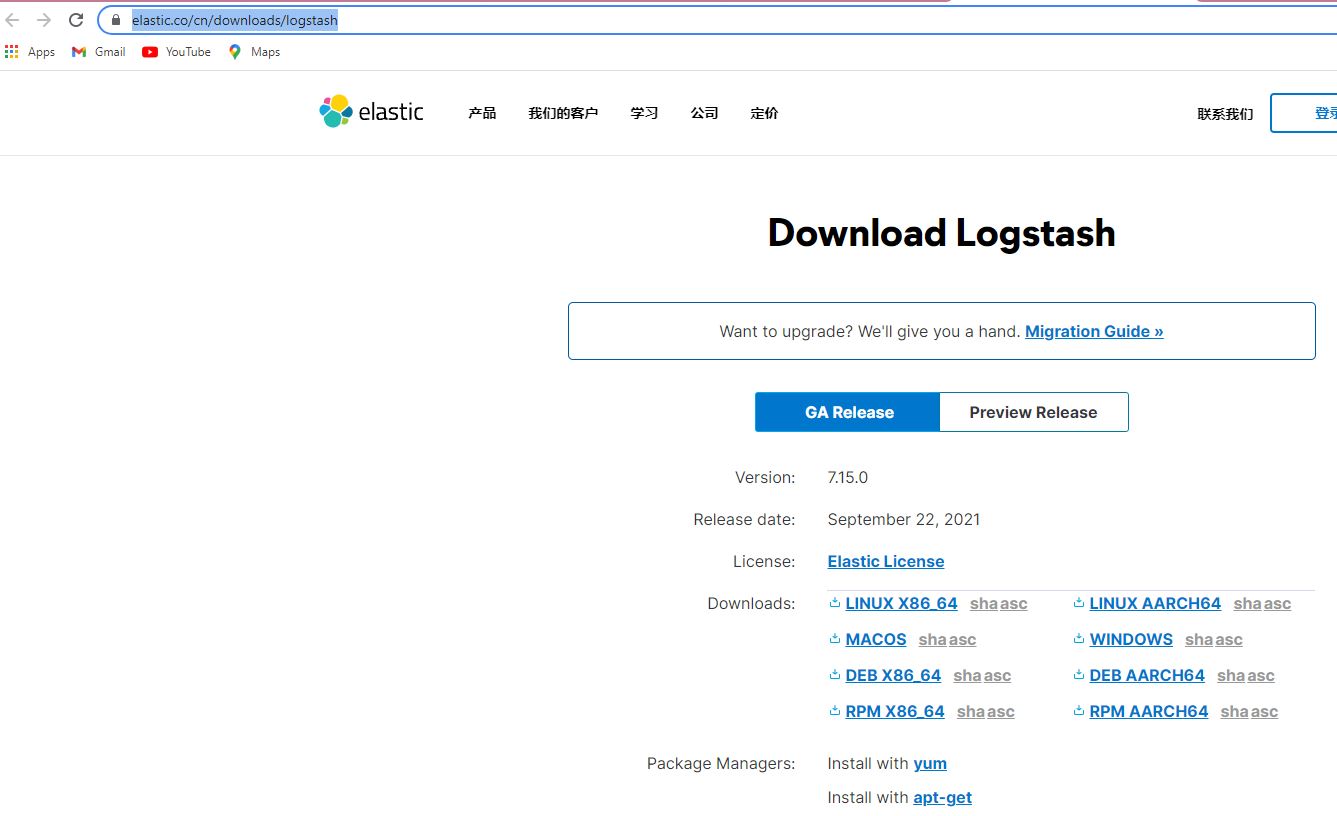Viewport: 1337px width, 816px height.
Task: Download the DEB AARCH64 package
Action: point(1147,675)
